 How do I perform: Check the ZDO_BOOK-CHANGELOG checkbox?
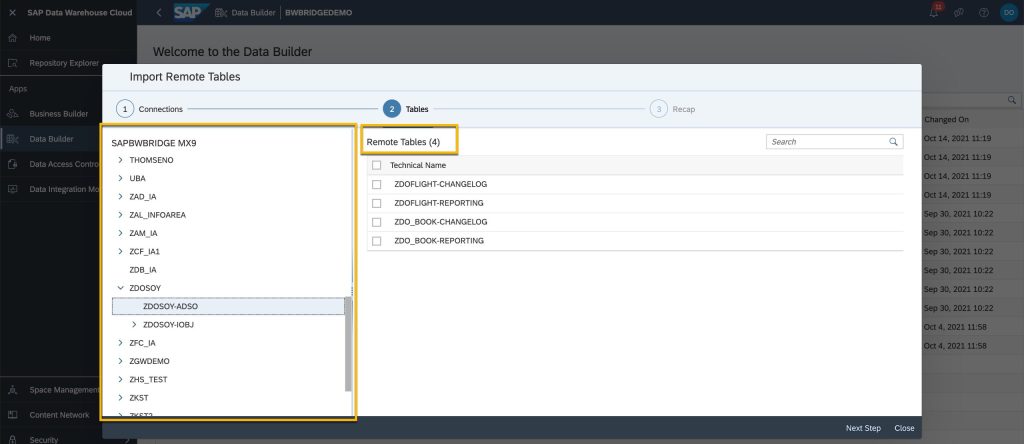point(376,222)
